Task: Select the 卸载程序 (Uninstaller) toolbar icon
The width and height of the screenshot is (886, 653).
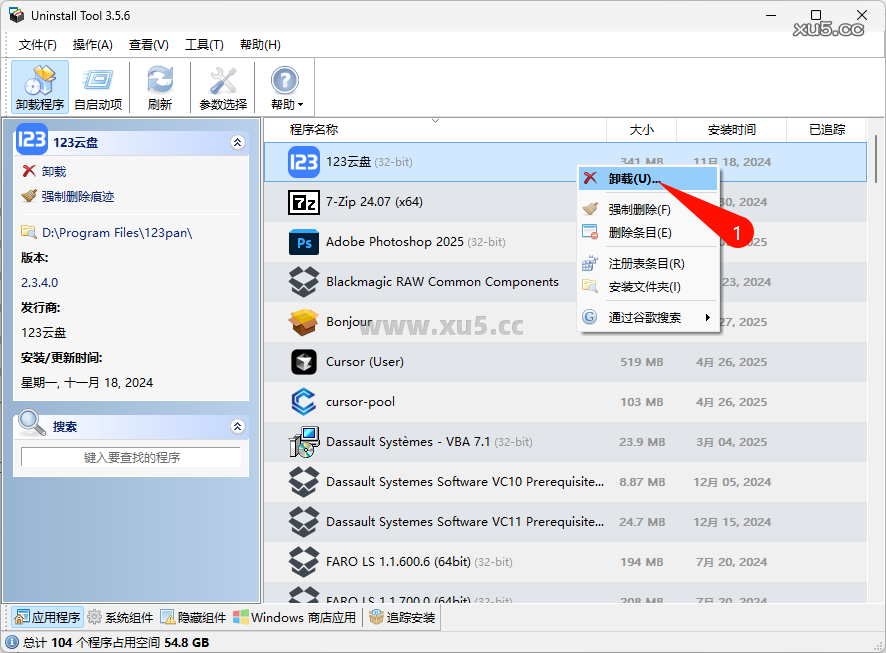Action: pyautogui.click(x=39, y=86)
